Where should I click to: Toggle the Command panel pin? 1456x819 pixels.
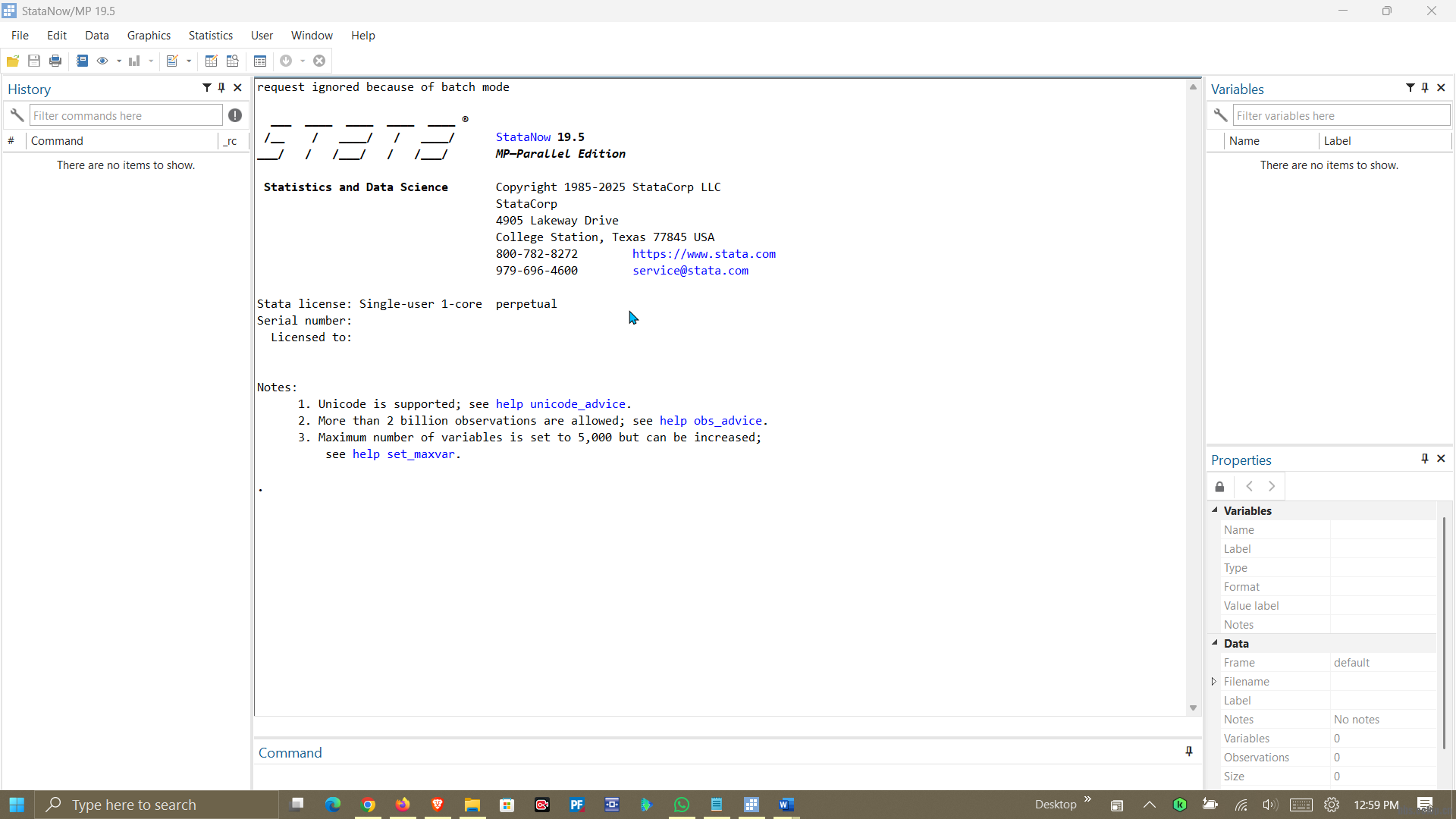pos(1189,752)
